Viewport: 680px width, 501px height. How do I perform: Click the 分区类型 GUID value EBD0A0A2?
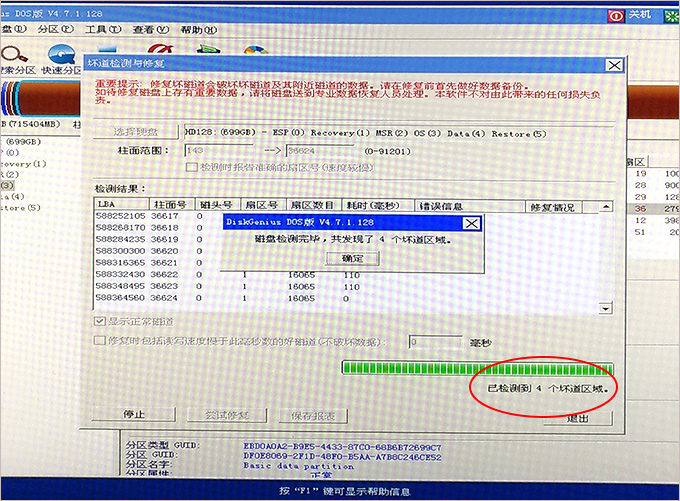click(x=342, y=447)
